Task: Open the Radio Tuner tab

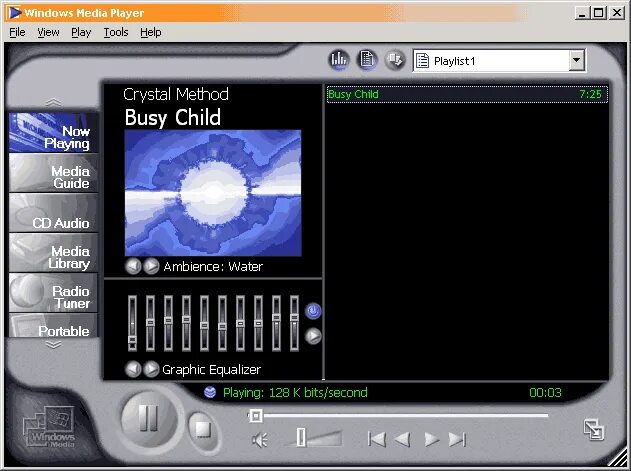Action: (x=54, y=293)
